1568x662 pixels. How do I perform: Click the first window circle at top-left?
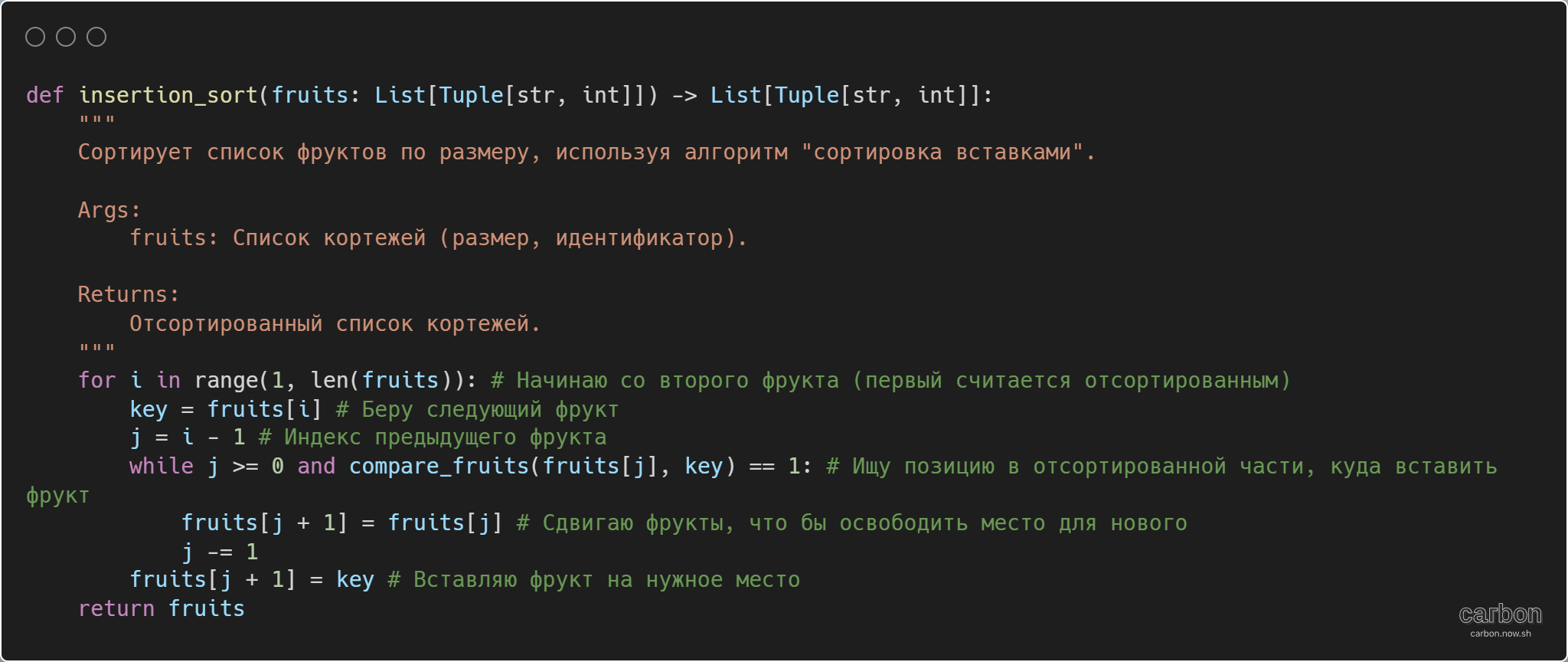35,37
